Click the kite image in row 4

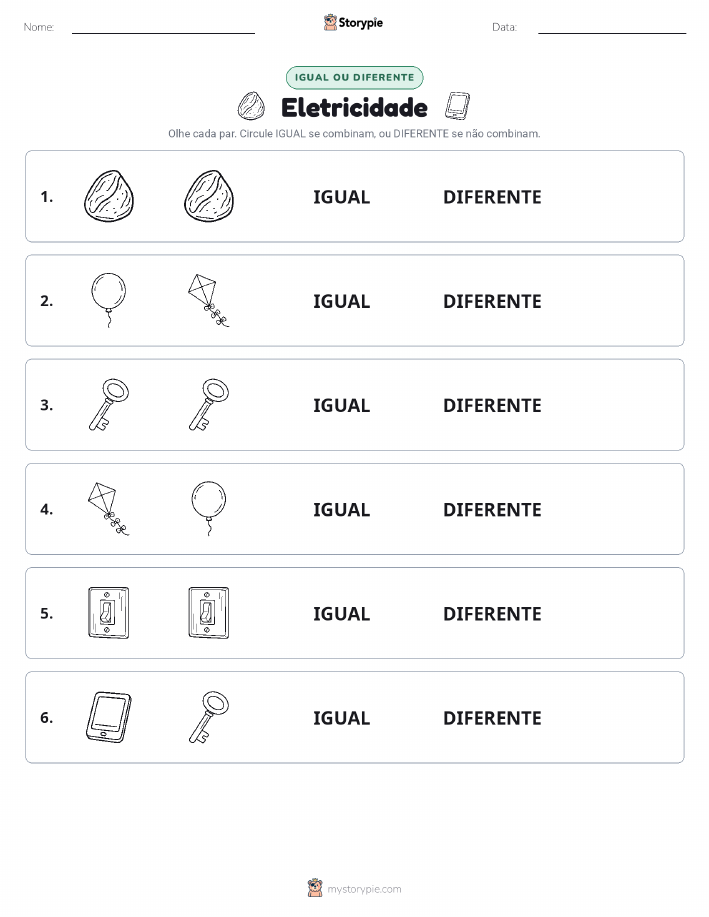coord(108,509)
